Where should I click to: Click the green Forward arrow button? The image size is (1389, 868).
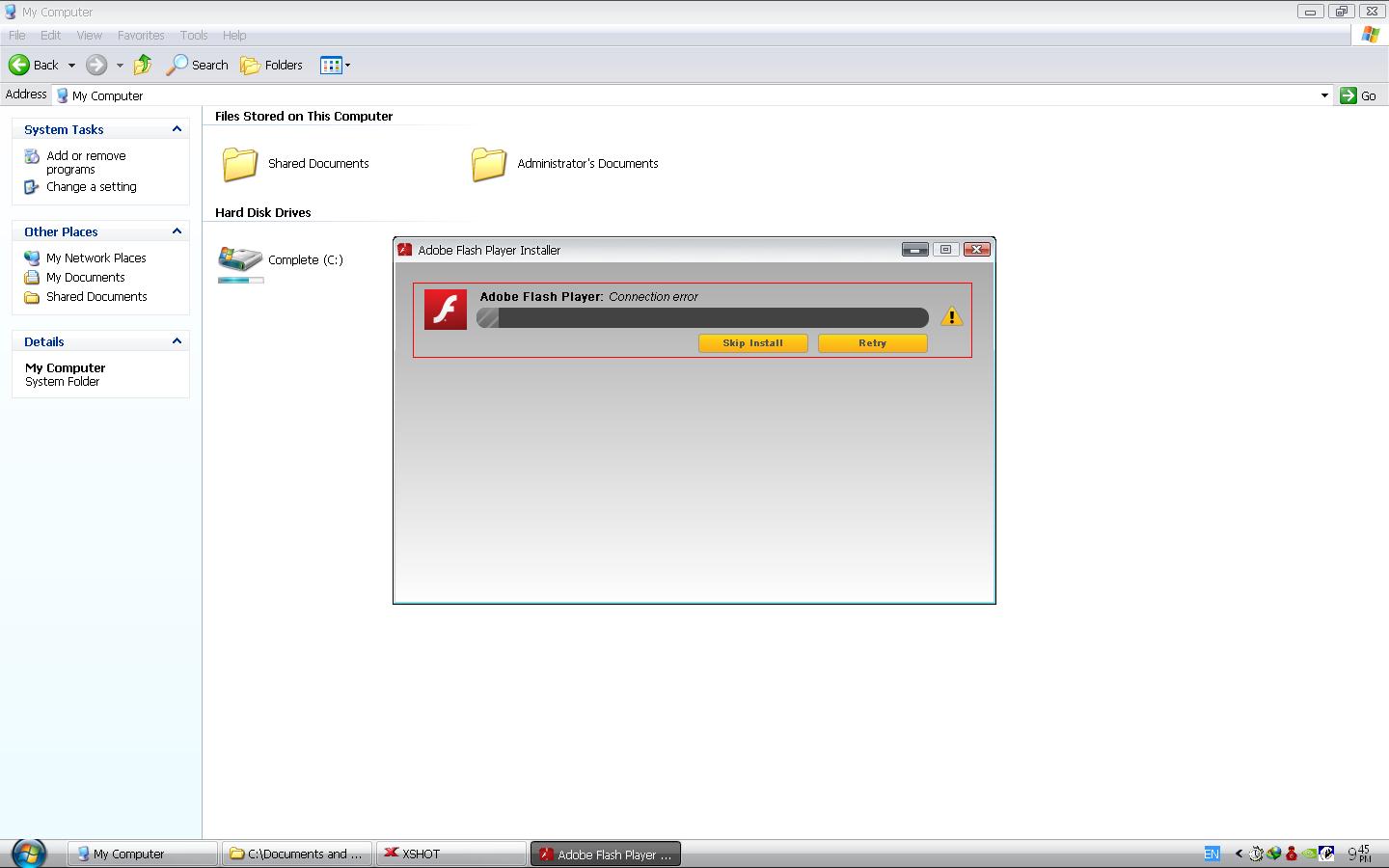96,65
